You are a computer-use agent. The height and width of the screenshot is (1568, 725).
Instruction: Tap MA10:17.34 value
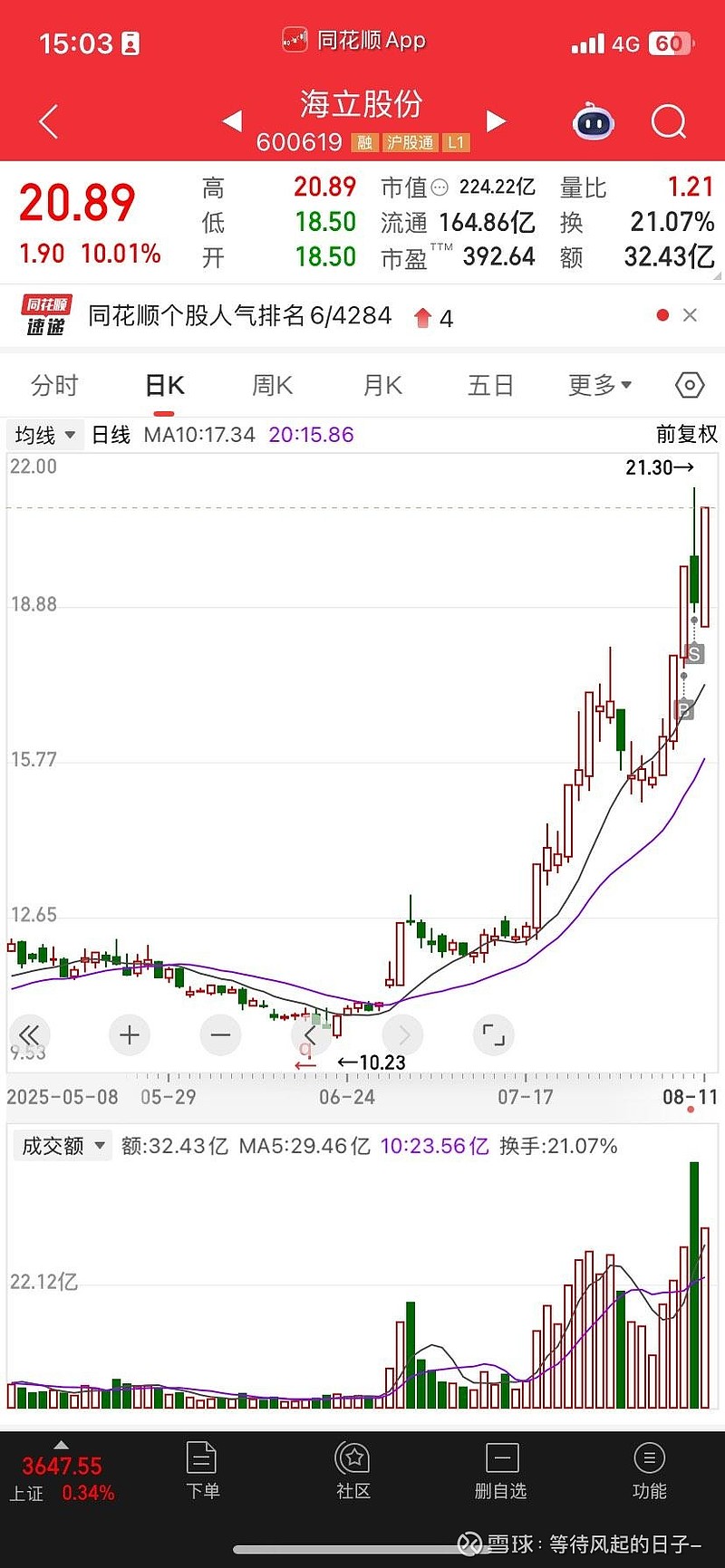tap(199, 435)
